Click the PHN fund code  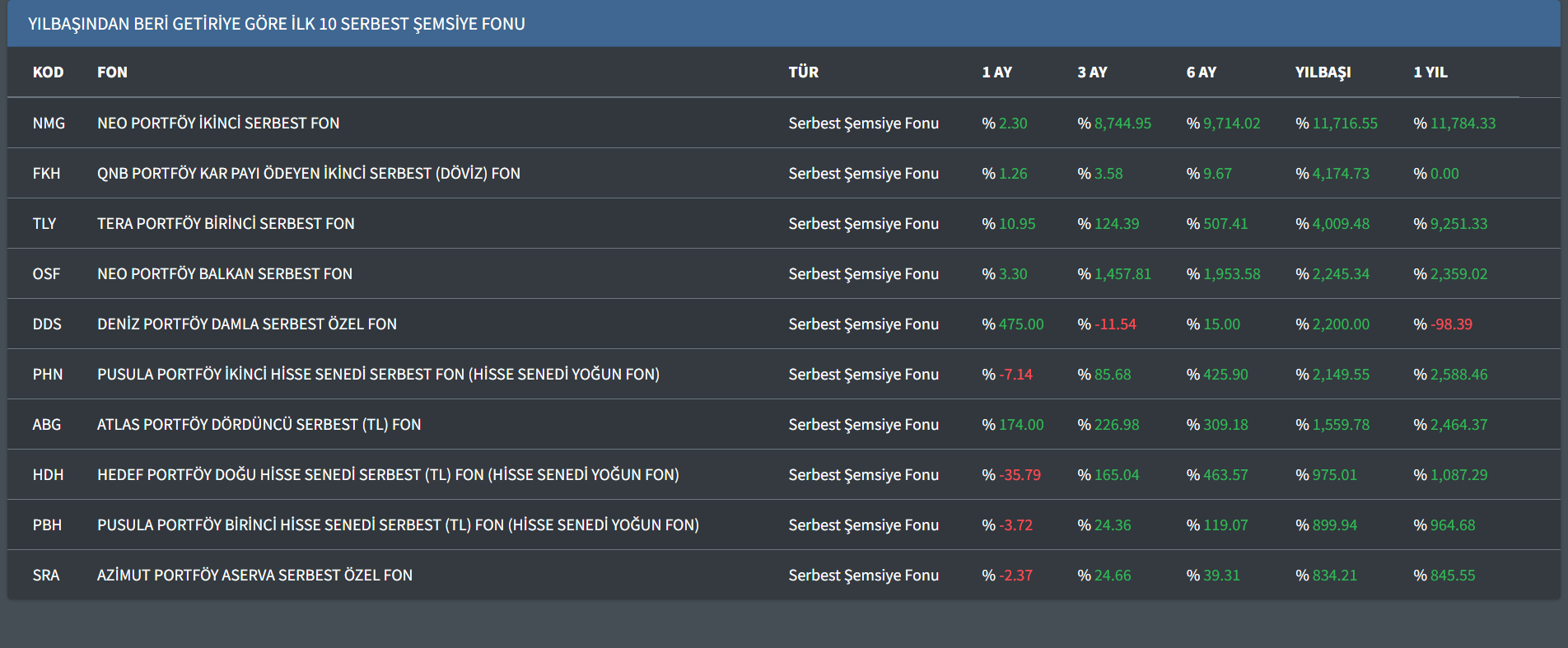click(48, 375)
